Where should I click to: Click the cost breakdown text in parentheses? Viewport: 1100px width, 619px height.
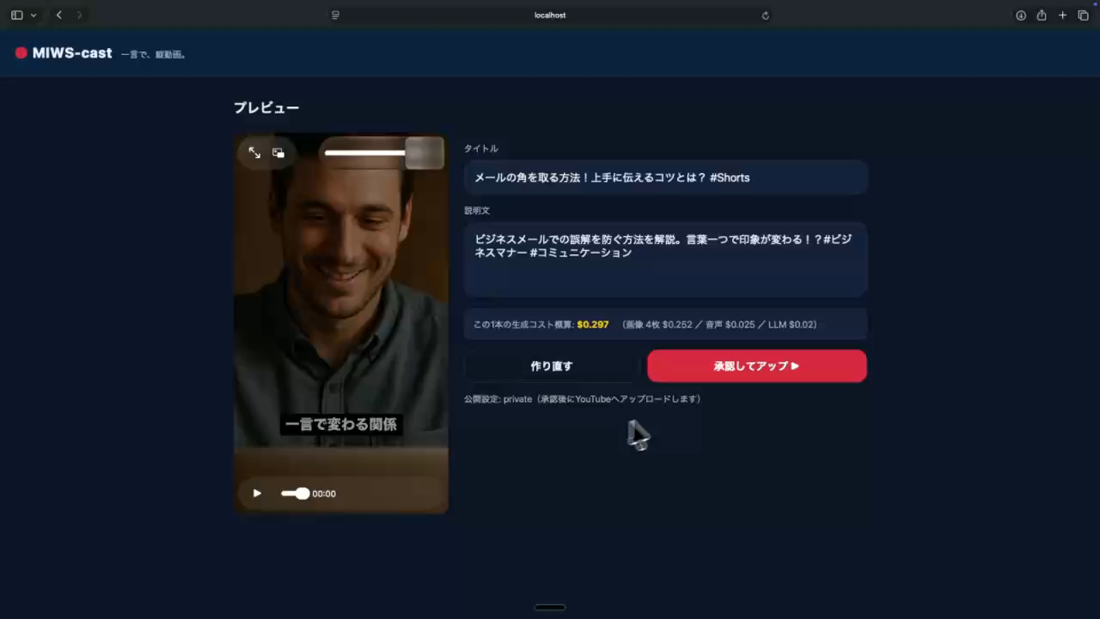tap(720, 324)
